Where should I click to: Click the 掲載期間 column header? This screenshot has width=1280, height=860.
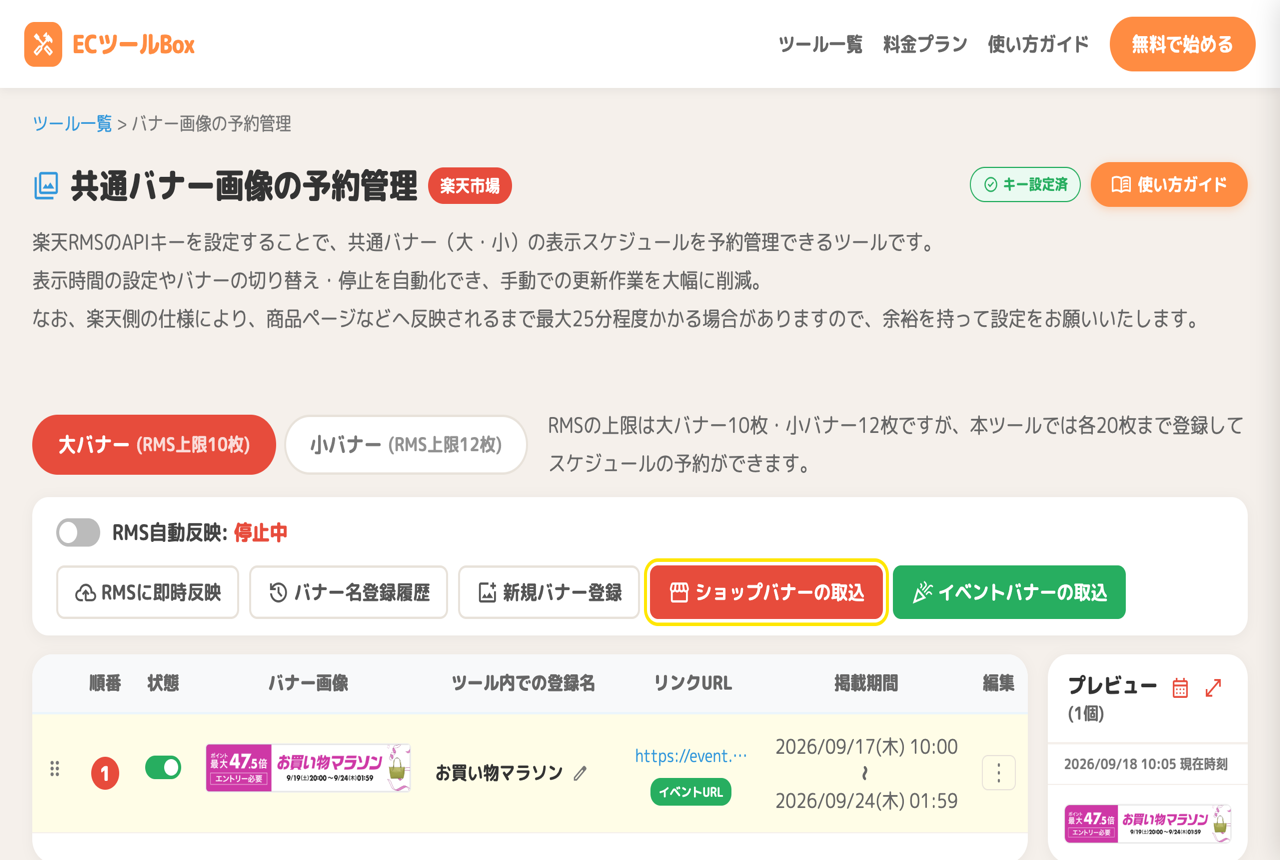tap(866, 684)
